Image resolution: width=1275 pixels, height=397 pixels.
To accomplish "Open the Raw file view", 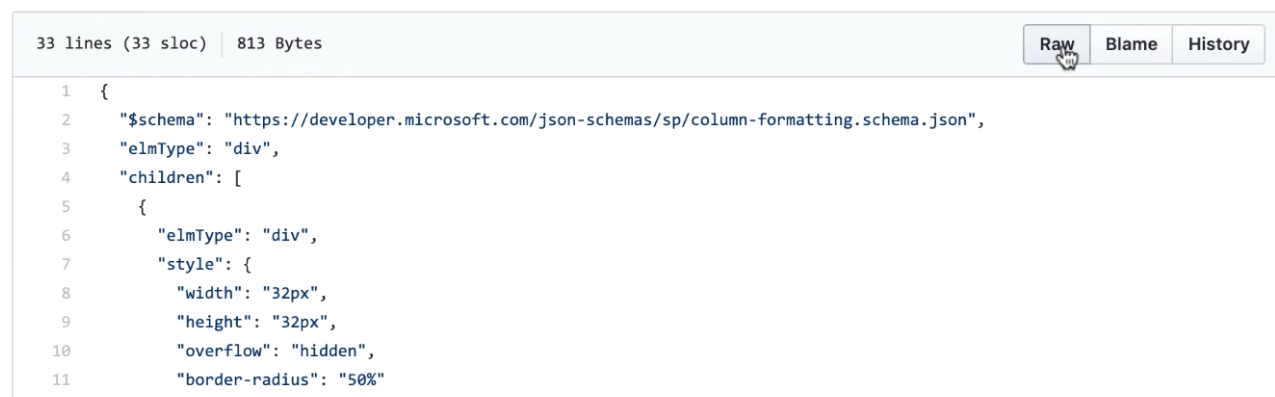I will click(x=1057, y=44).
